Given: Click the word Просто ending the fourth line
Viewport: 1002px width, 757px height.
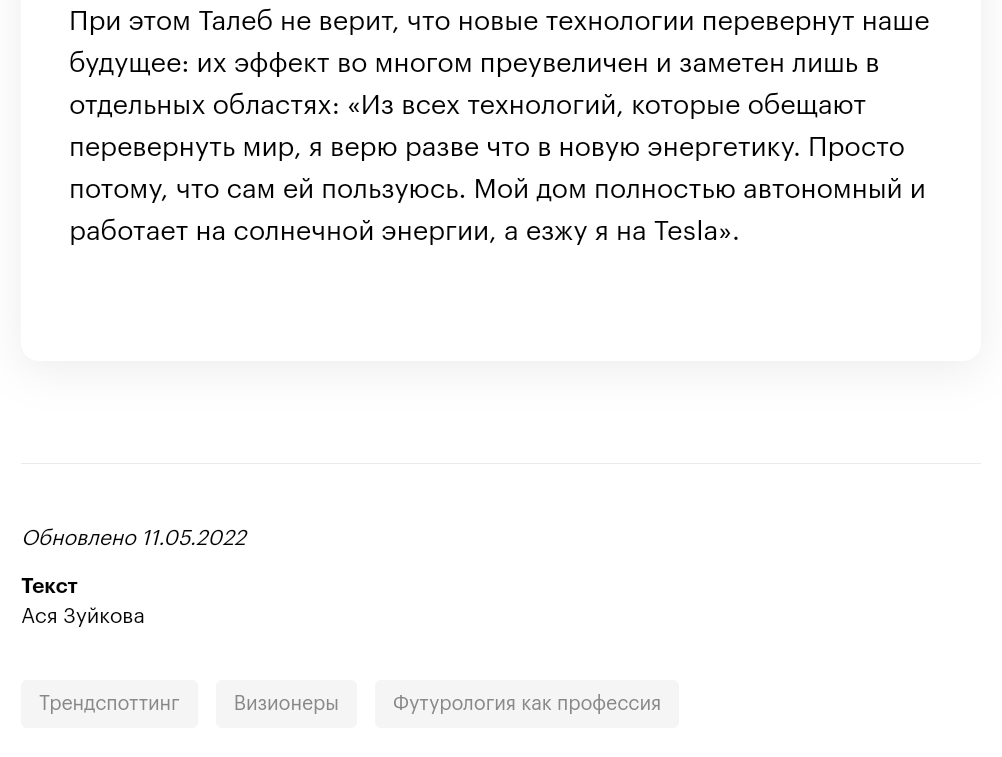Looking at the screenshot, I should click(x=856, y=148).
